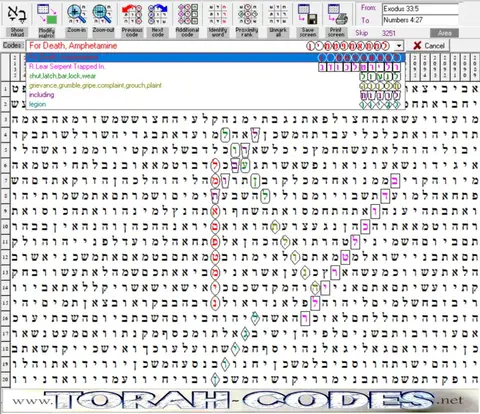Click red-circled letter in matrix row 6

pyautogui.click(x=215, y=165)
